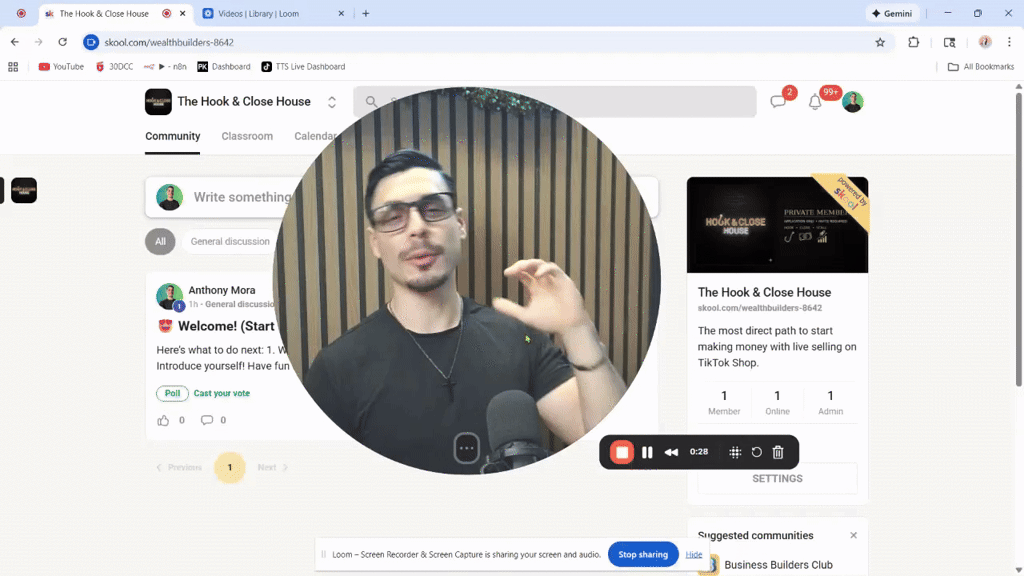Open skool.com/wealthbuilders-8642 link in sidebar
The image size is (1024, 576).
[760, 308]
